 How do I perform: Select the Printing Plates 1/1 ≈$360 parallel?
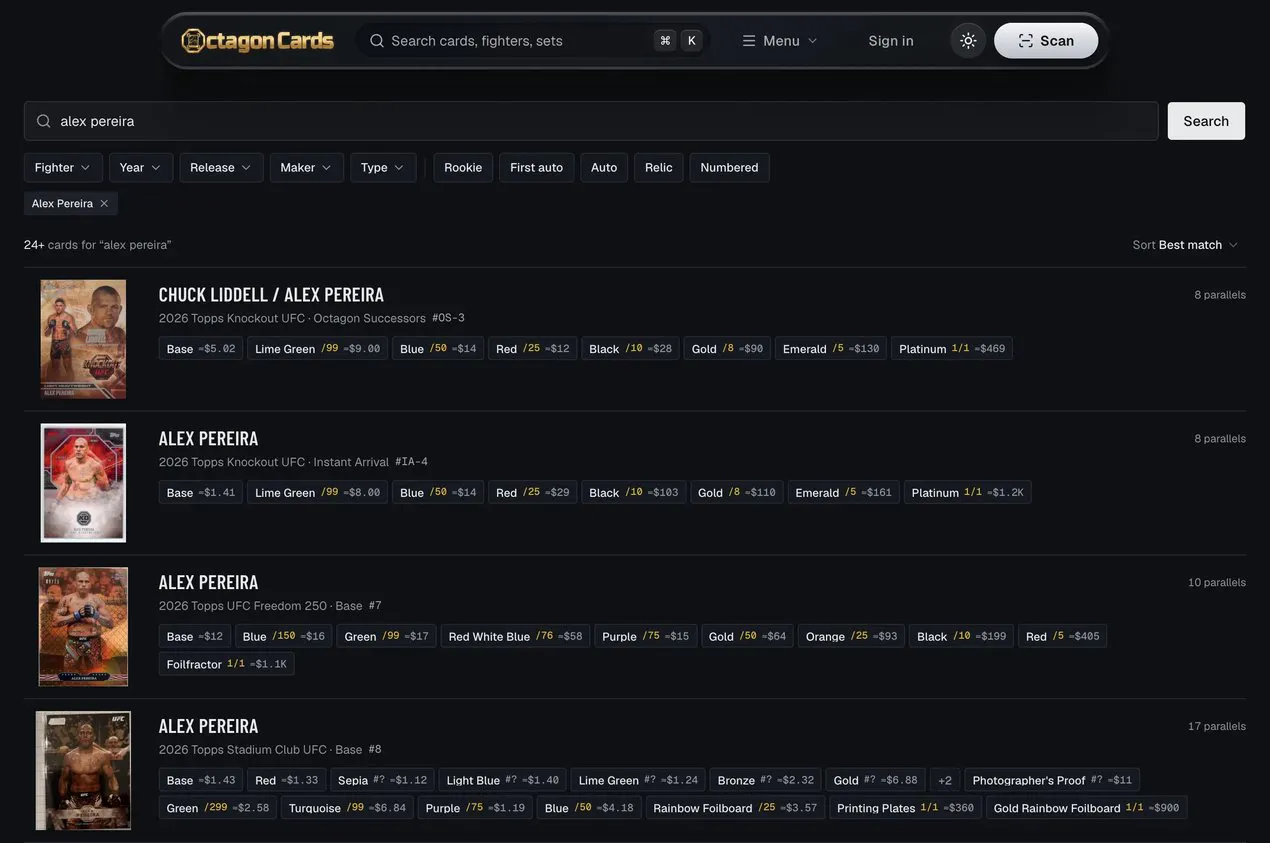[905, 809]
